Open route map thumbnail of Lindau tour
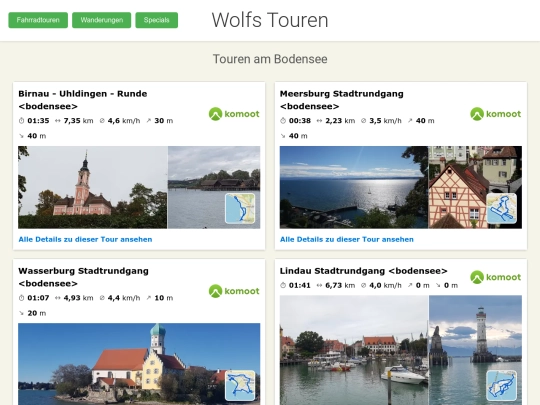This screenshot has height=405, width=540. pyautogui.click(x=502, y=385)
